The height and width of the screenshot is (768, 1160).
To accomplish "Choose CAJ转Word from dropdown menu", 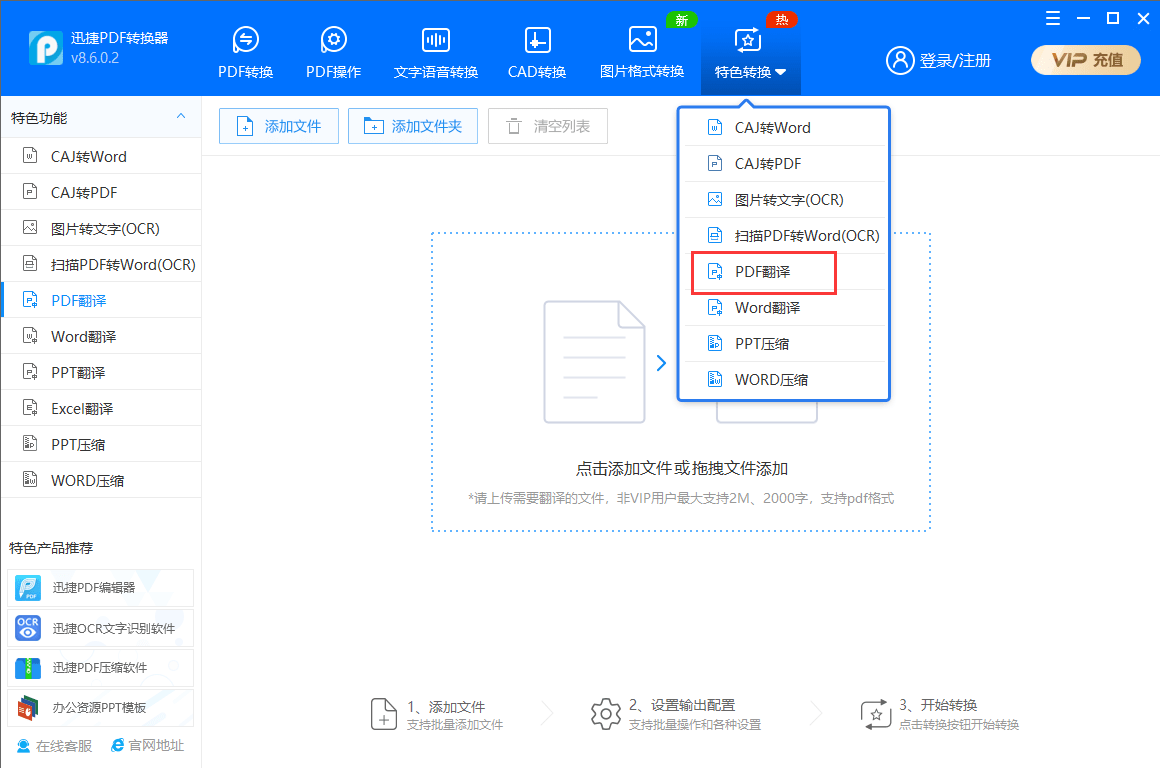I will (784, 128).
